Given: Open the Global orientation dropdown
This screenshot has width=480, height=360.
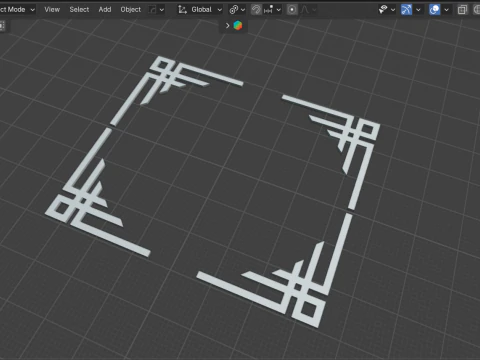Looking at the screenshot, I should (x=206, y=10).
